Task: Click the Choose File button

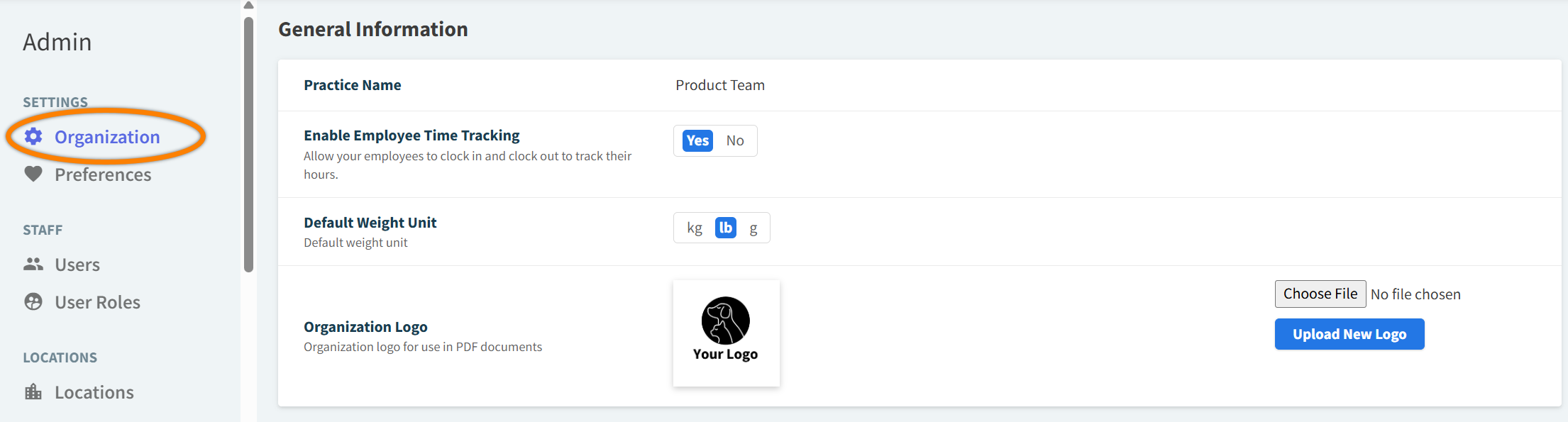Action: 1320,294
